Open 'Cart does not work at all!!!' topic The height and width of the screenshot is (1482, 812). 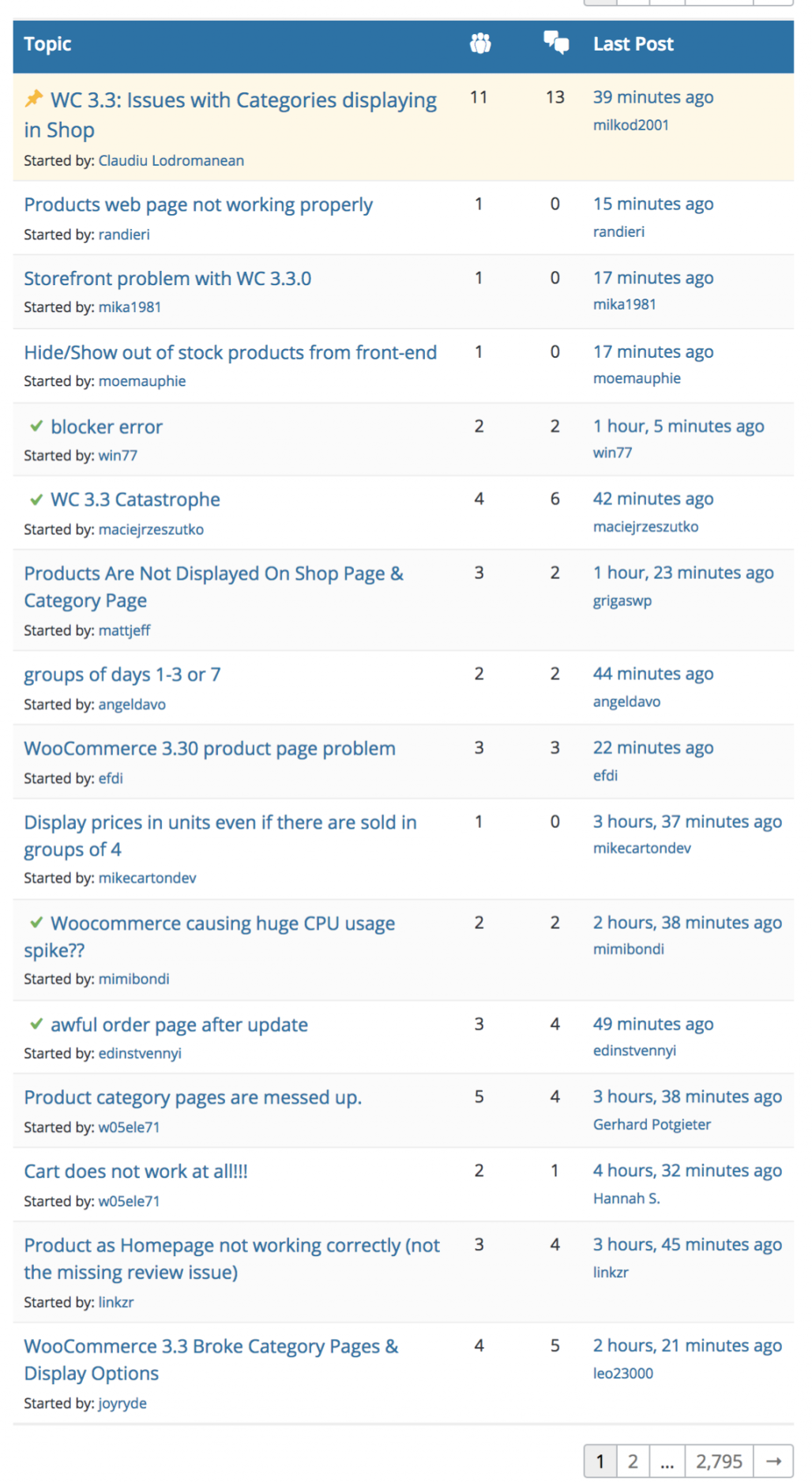pos(136,1171)
